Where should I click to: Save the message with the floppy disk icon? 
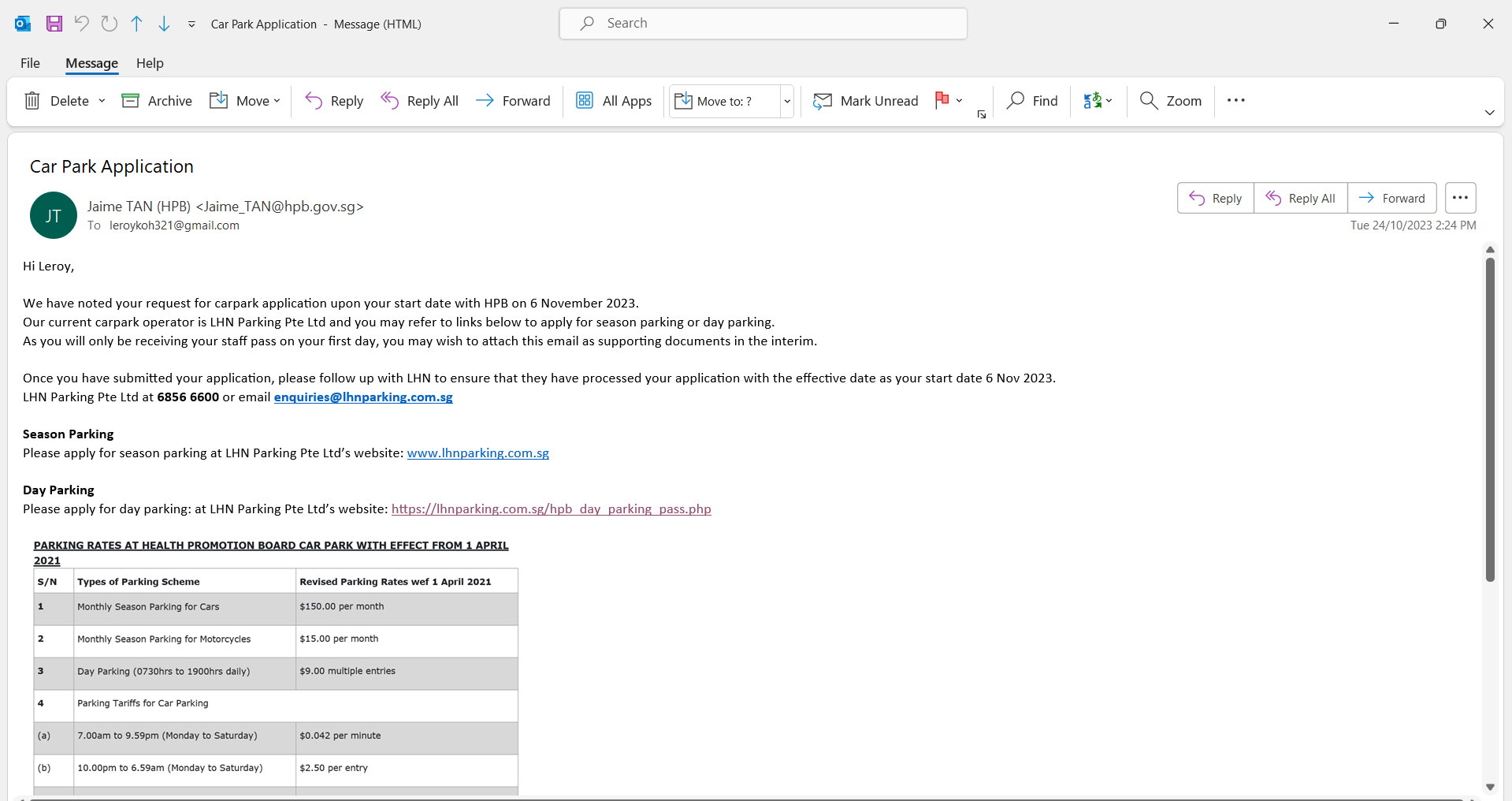pyautogui.click(x=54, y=24)
